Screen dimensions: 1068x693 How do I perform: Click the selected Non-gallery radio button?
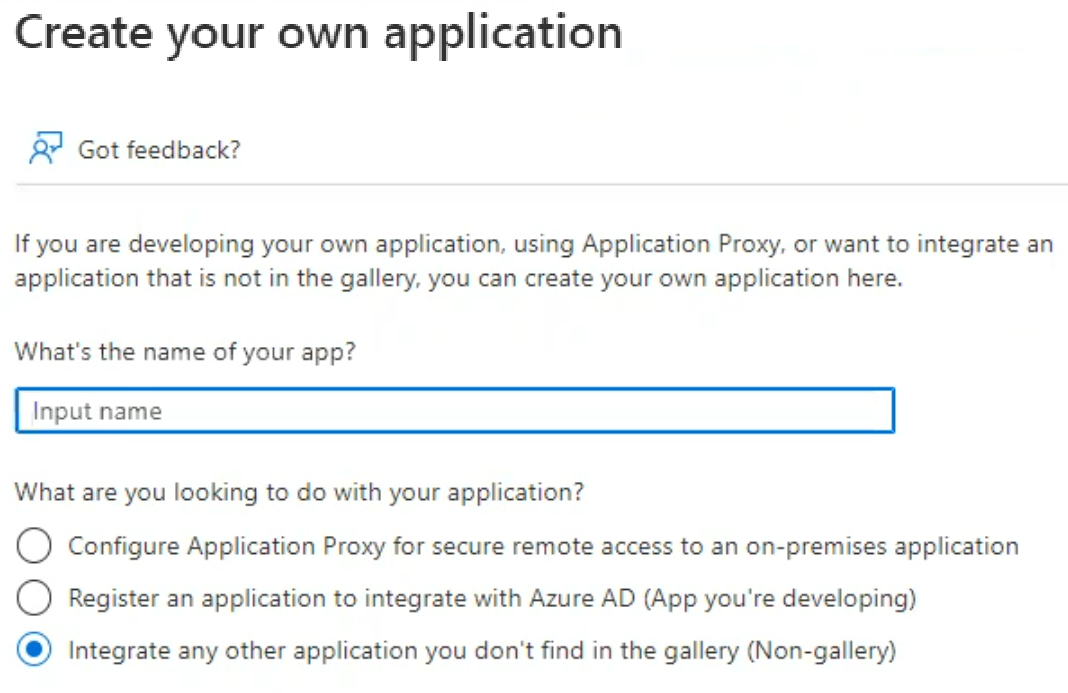click(34, 650)
